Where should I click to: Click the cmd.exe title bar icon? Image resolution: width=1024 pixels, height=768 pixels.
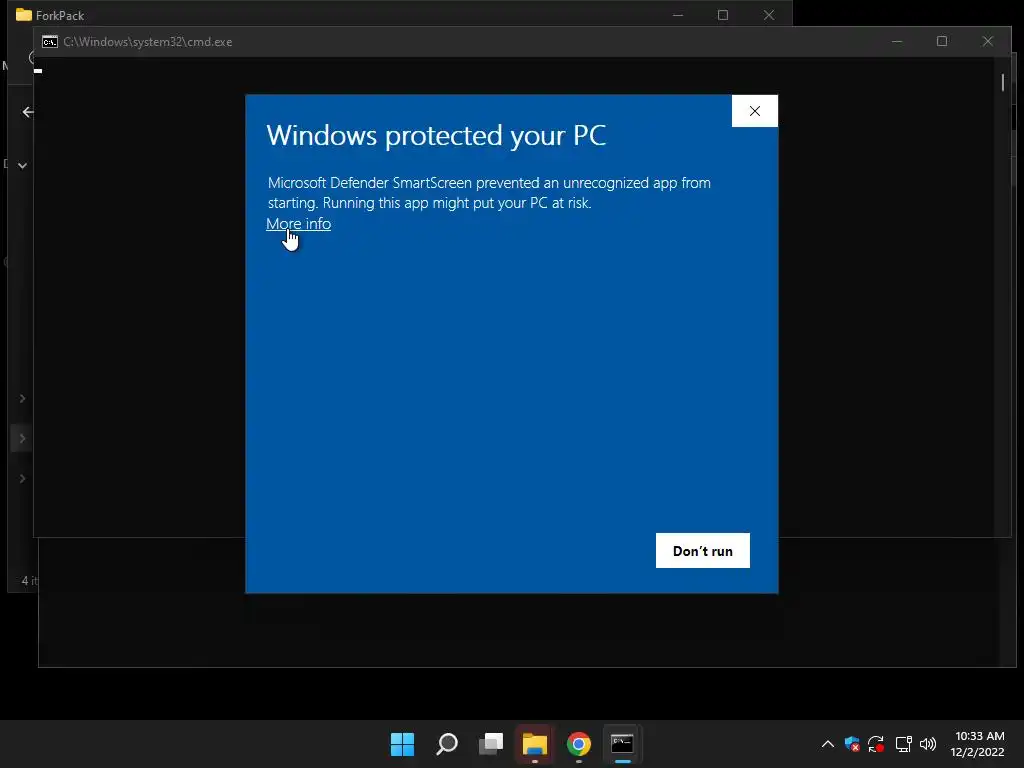[x=50, y=42]
